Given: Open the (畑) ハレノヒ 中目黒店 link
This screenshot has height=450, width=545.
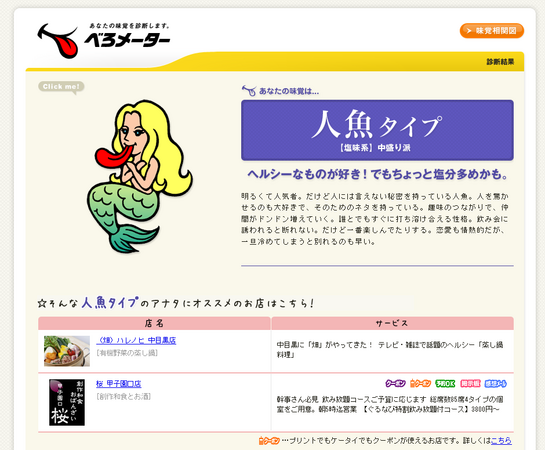Looking at the screenshot, I should coord(136,341).
